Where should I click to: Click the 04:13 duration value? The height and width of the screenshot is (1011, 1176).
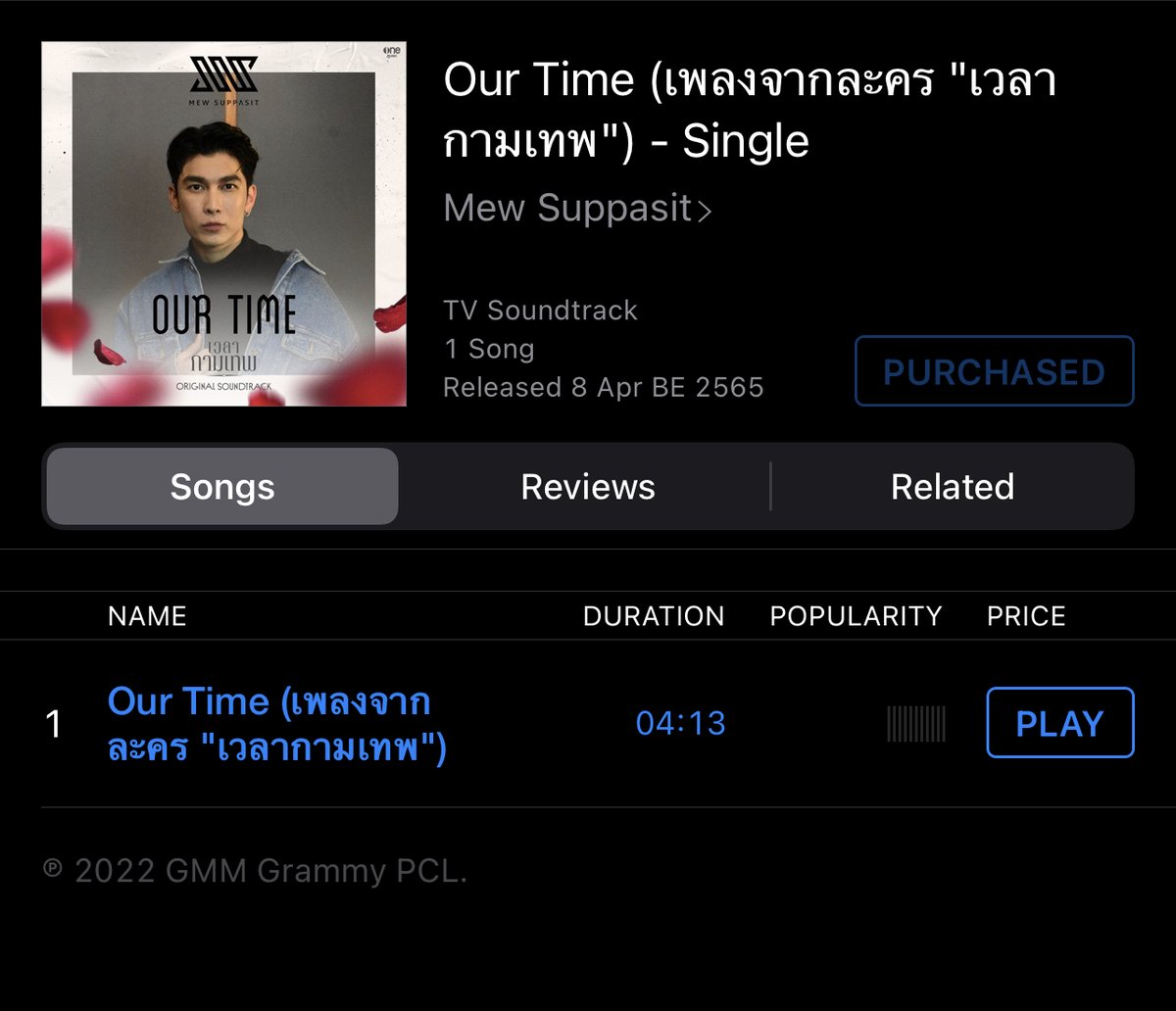click(681, 723)
